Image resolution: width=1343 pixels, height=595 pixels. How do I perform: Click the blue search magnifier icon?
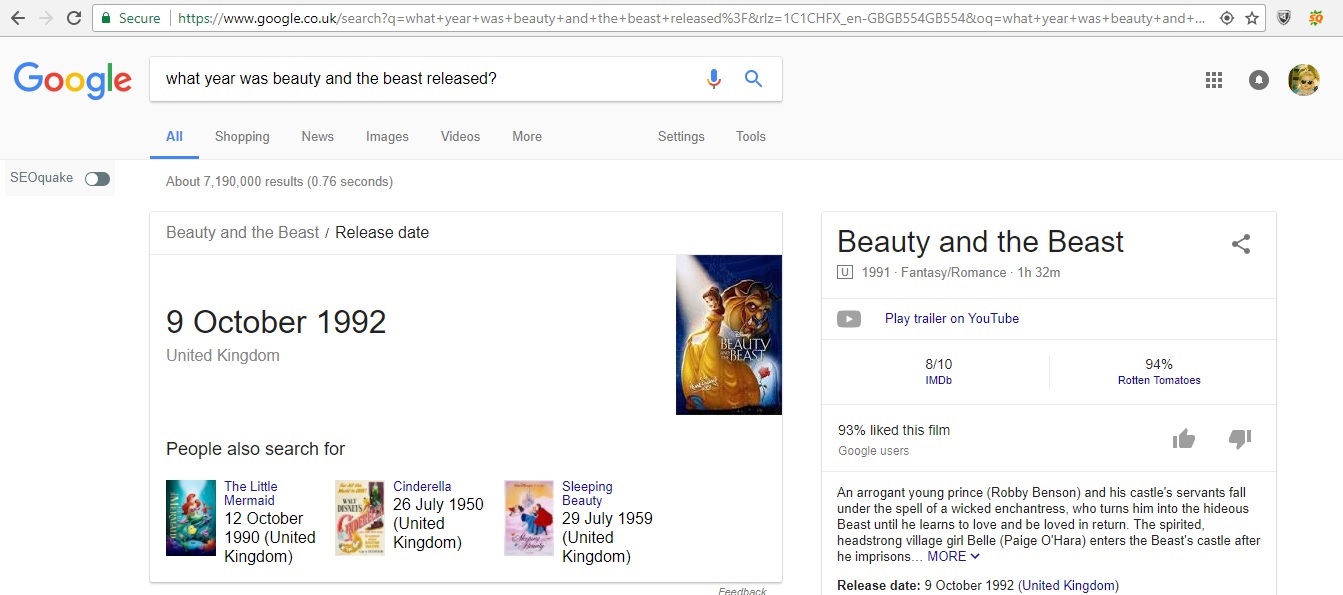(x=754, y=79)
